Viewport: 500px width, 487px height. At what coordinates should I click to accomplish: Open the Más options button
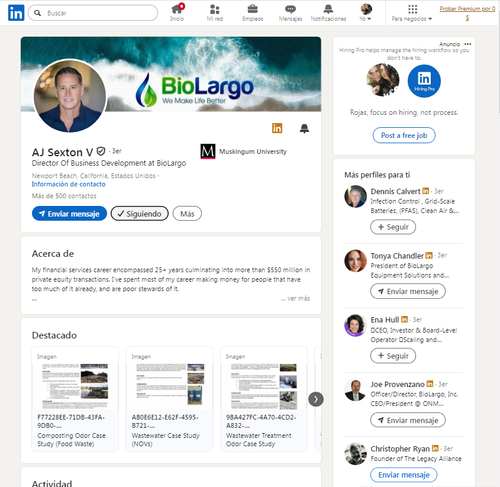click(x=187, y=214)
